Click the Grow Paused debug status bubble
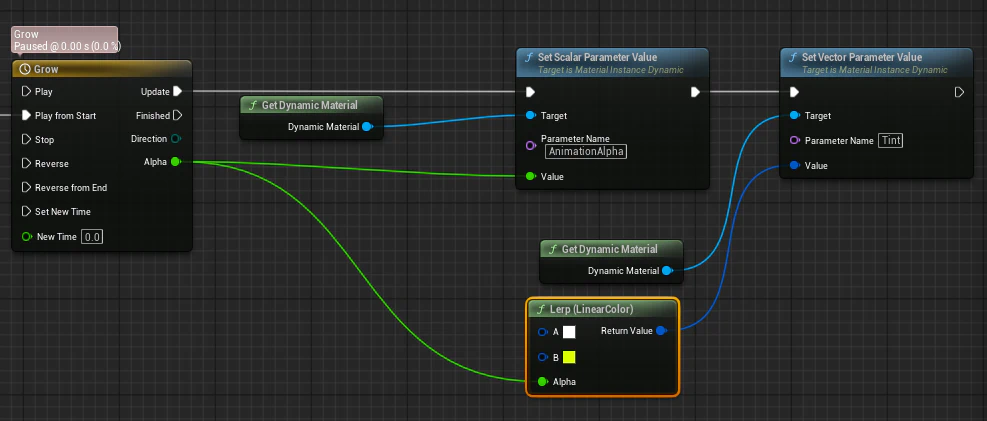987x421 pixels. point(65,40)
